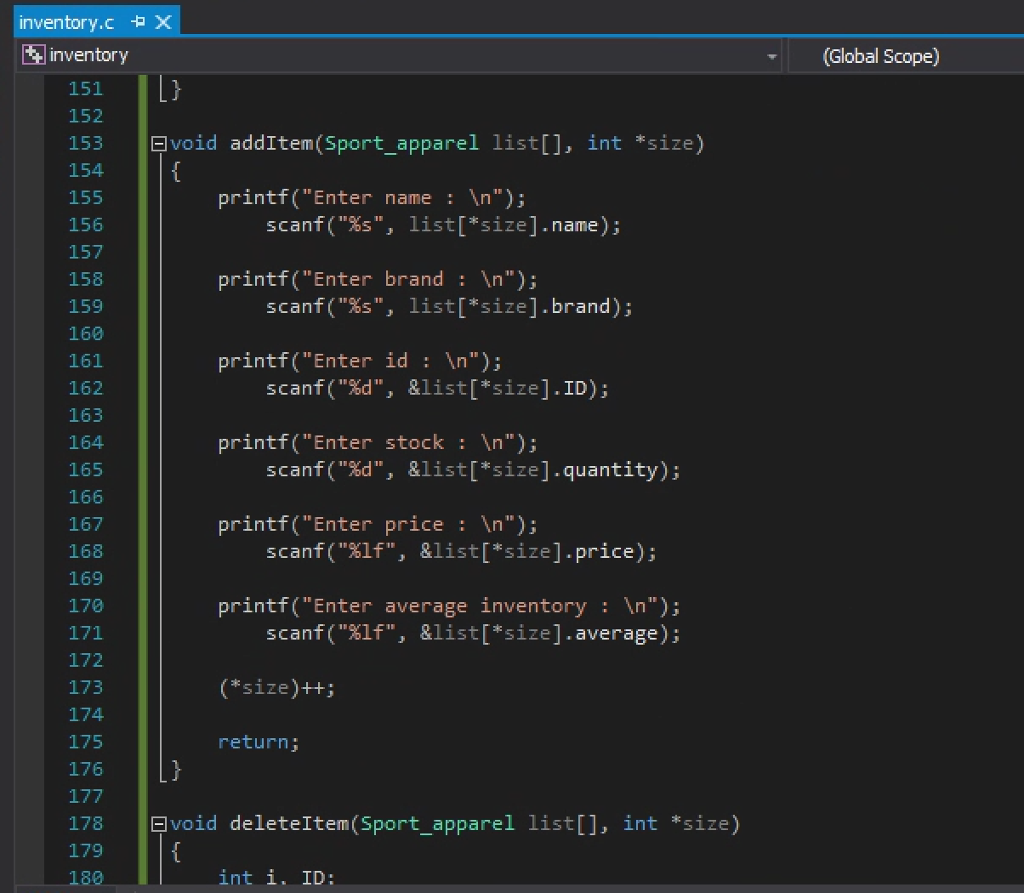This screenshot has width=1024, height=893.
Task: Open the (Global Scope) scope selector
Action: tap(880, 56)
